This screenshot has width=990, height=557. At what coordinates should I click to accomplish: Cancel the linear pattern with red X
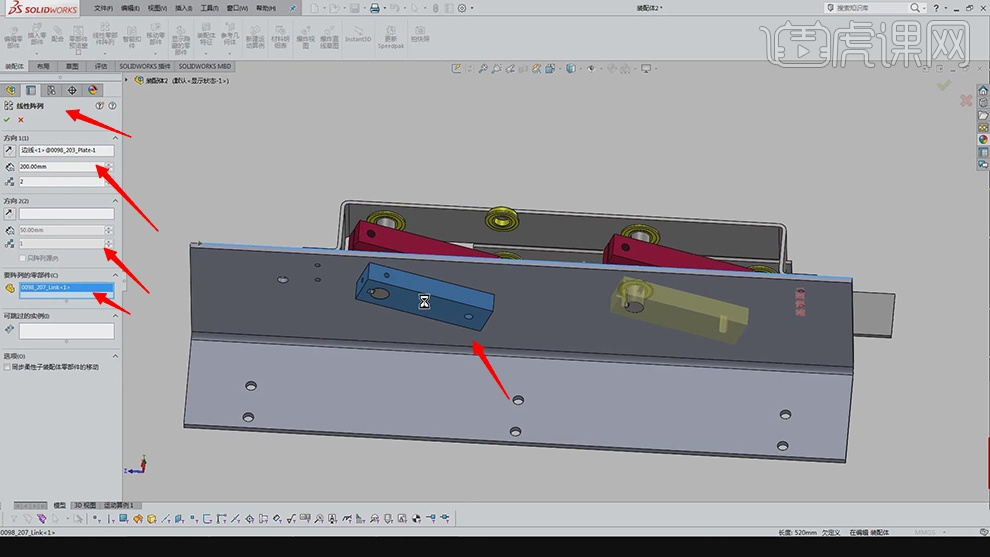[21, 120]
